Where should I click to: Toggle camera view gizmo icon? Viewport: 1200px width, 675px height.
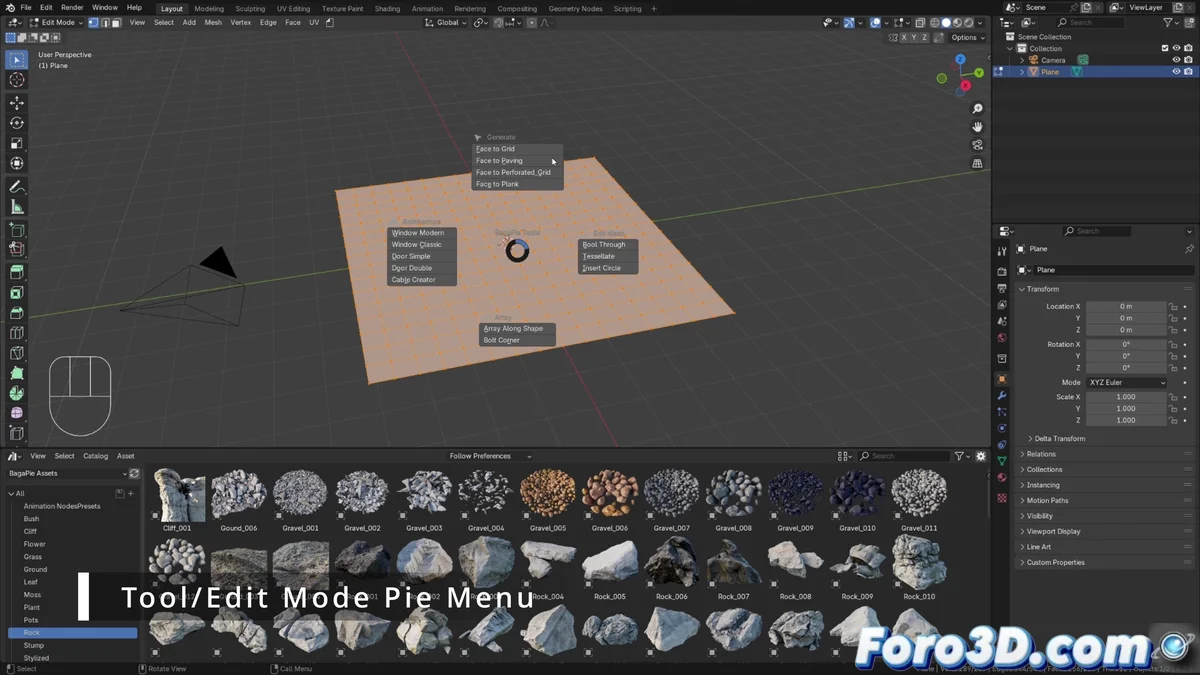(x=977, y=145)
